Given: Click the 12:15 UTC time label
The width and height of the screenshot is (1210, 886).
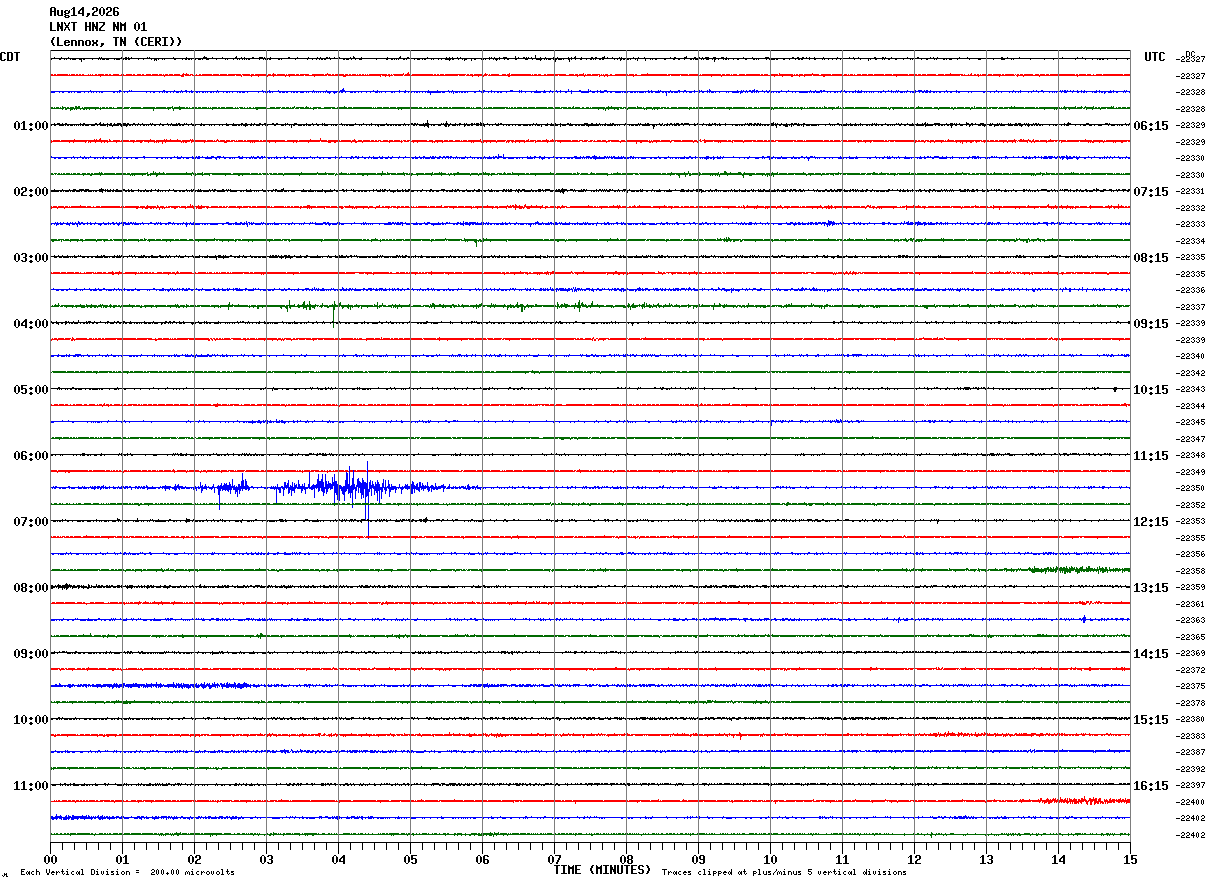Looking at the screenshot, I should click(x=1150, y=522).
